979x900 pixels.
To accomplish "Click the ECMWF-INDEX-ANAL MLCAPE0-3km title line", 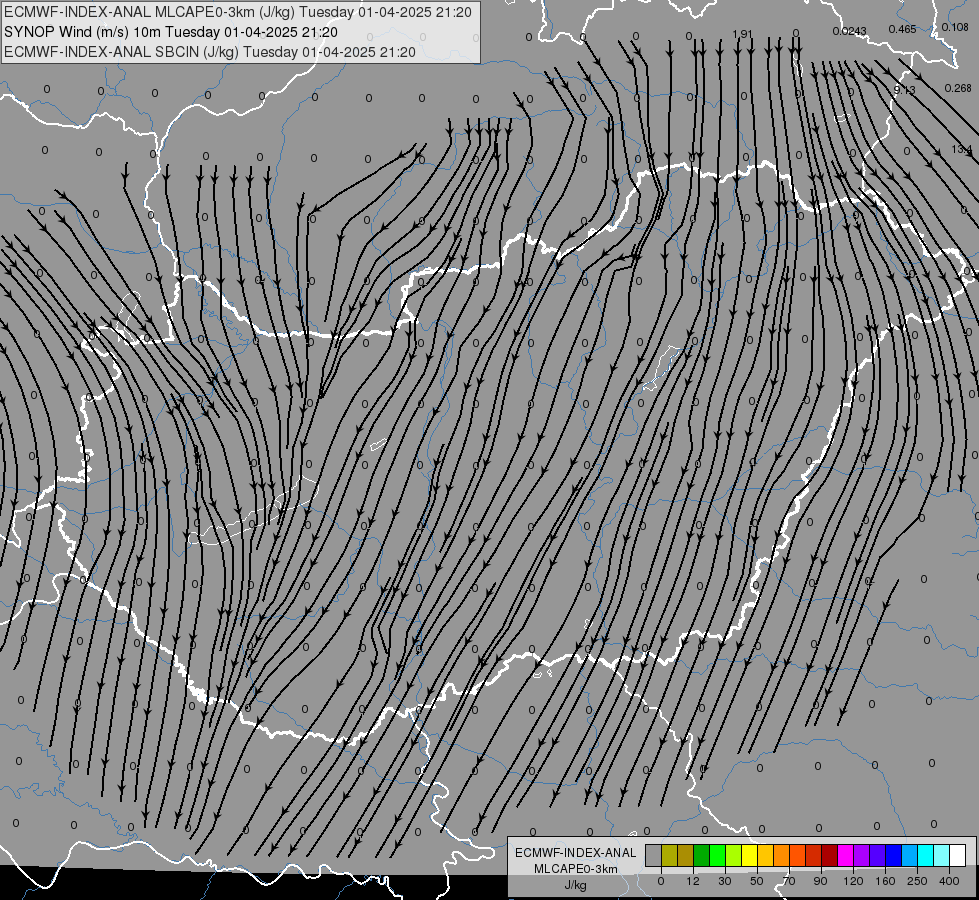I will pyautogui.click(x=237, y=12).
